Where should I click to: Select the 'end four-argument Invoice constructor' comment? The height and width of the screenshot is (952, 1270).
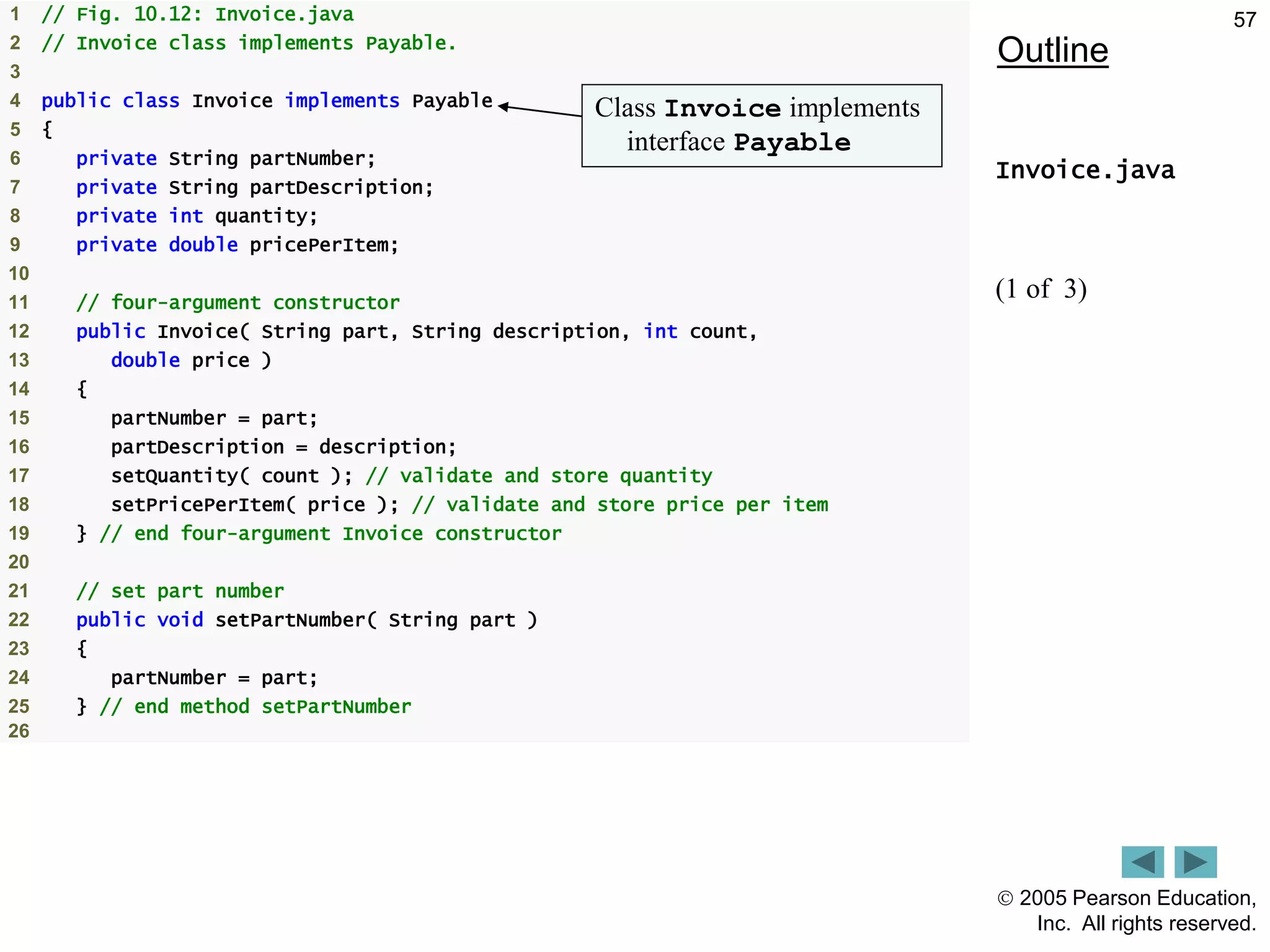(331, 534)
